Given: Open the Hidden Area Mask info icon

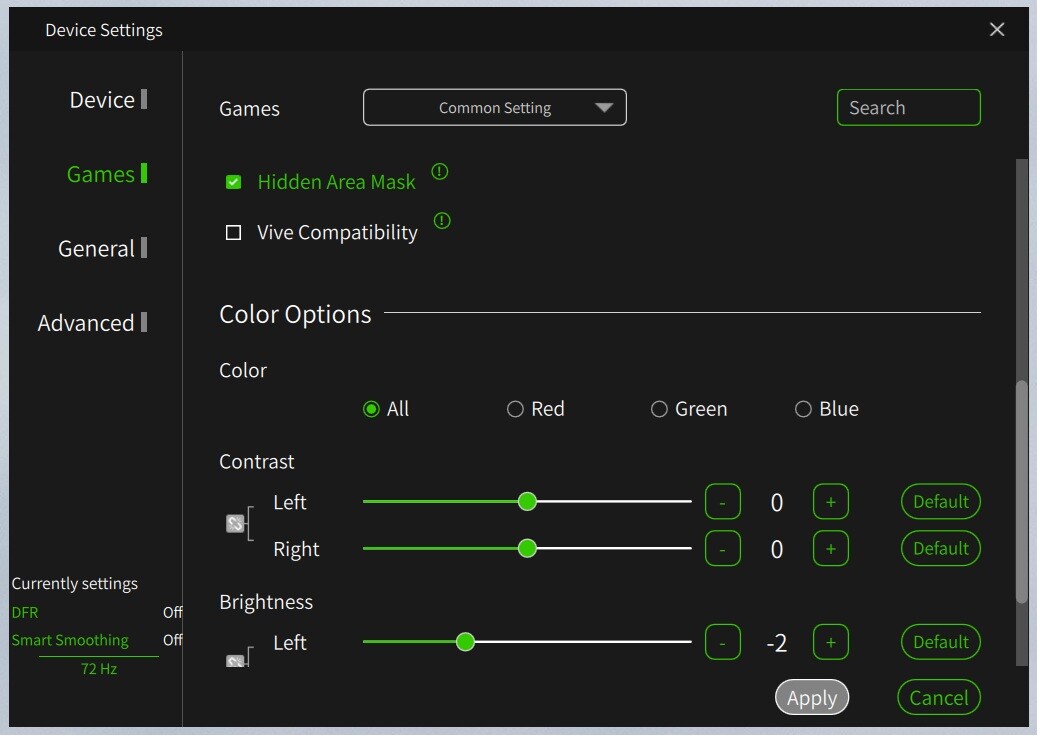Looking at the screenshot, I should (440, 172).
